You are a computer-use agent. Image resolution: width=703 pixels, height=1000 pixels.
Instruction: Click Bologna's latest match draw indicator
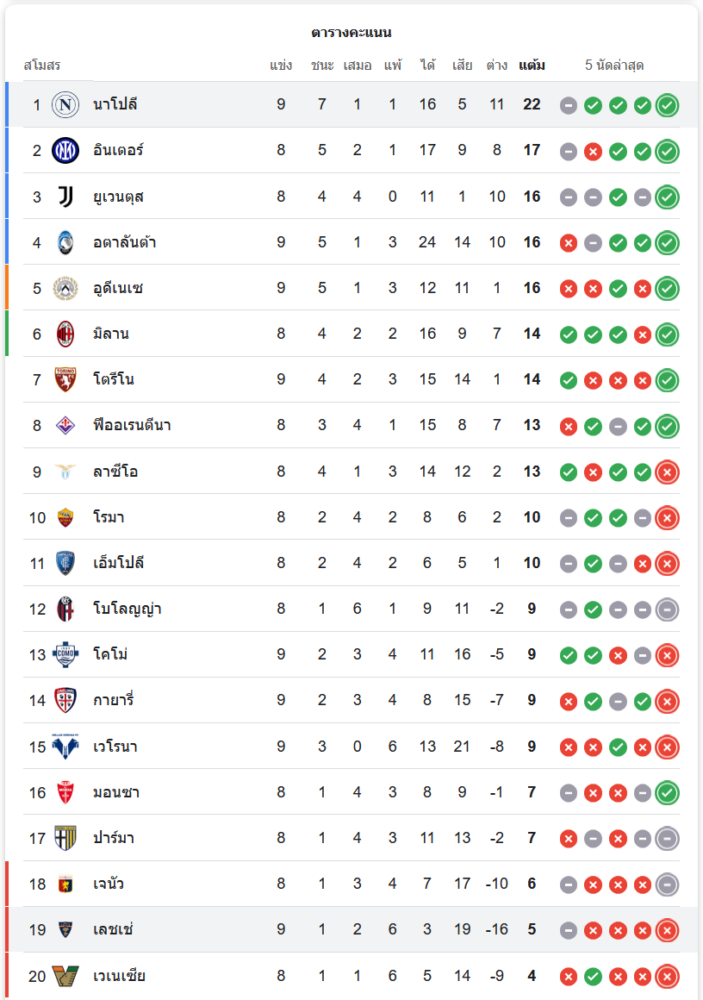tap(667, 609)
